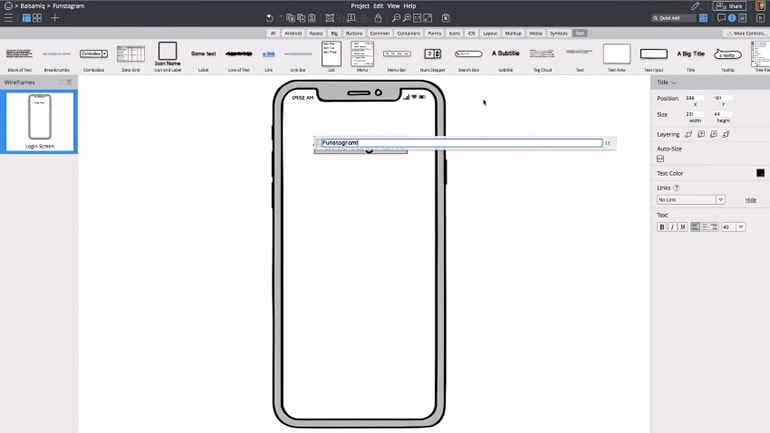Click the clipboard paste toolbar icon
Image resolution: width=770 pixels, height=433 pixels.
pyautogui.click(x=312, y=18)
